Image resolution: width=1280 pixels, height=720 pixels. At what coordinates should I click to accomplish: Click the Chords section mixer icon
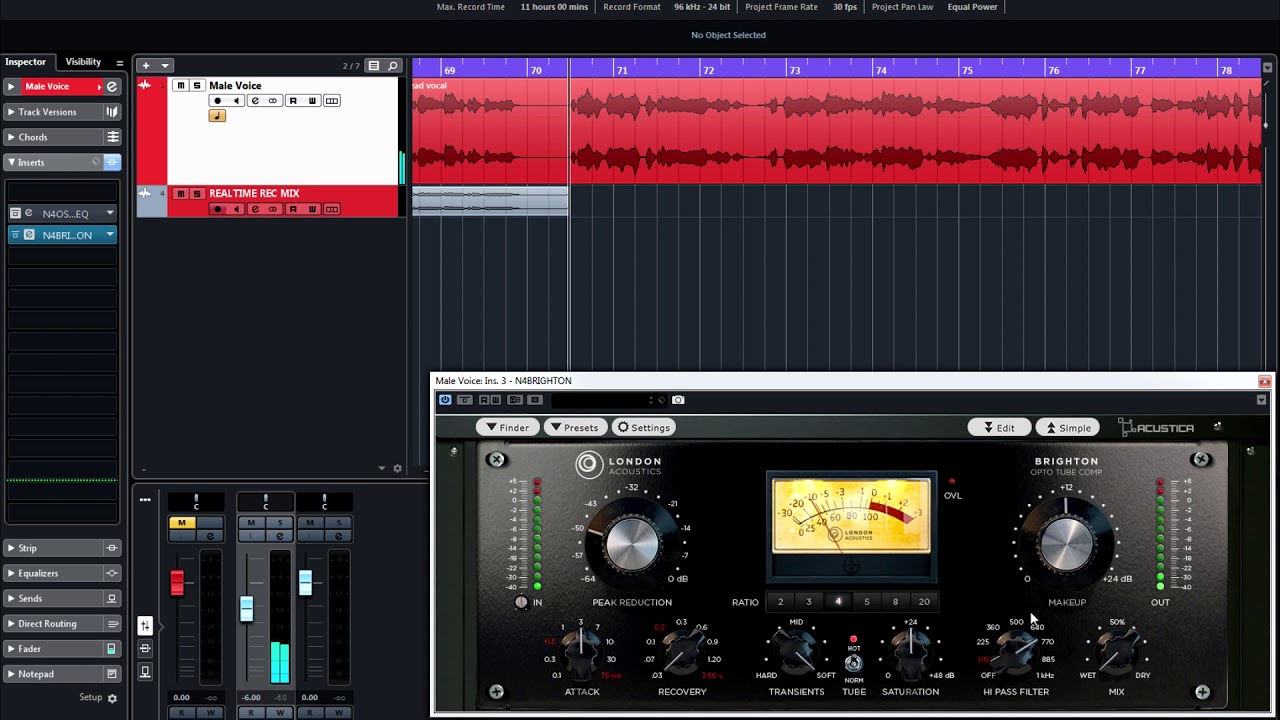[x=112, y=137]
